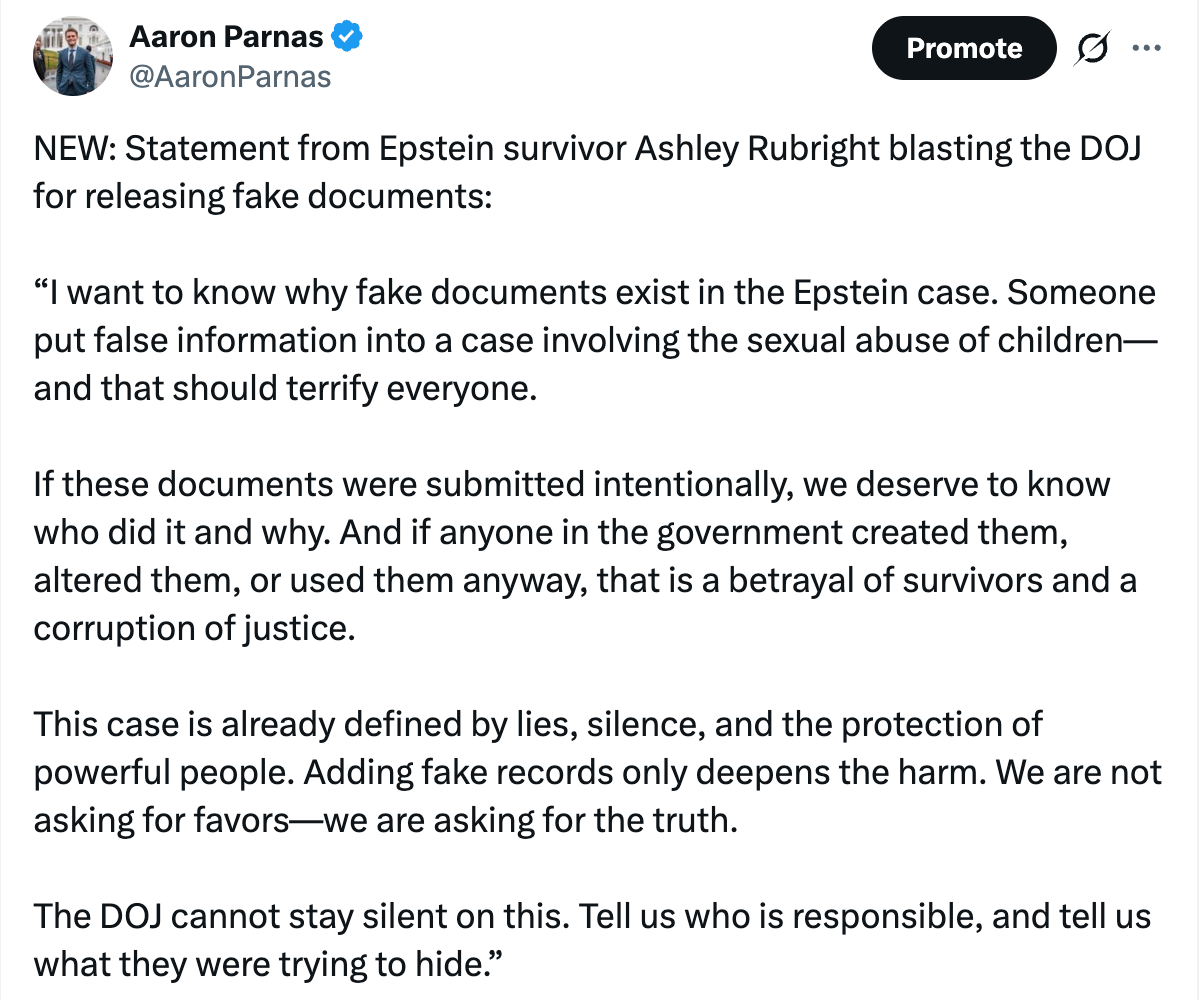Click the phrase 'that should terrify everyone'
The width and height of the screenshot is (1200, 1000).
tap(320, 388)
